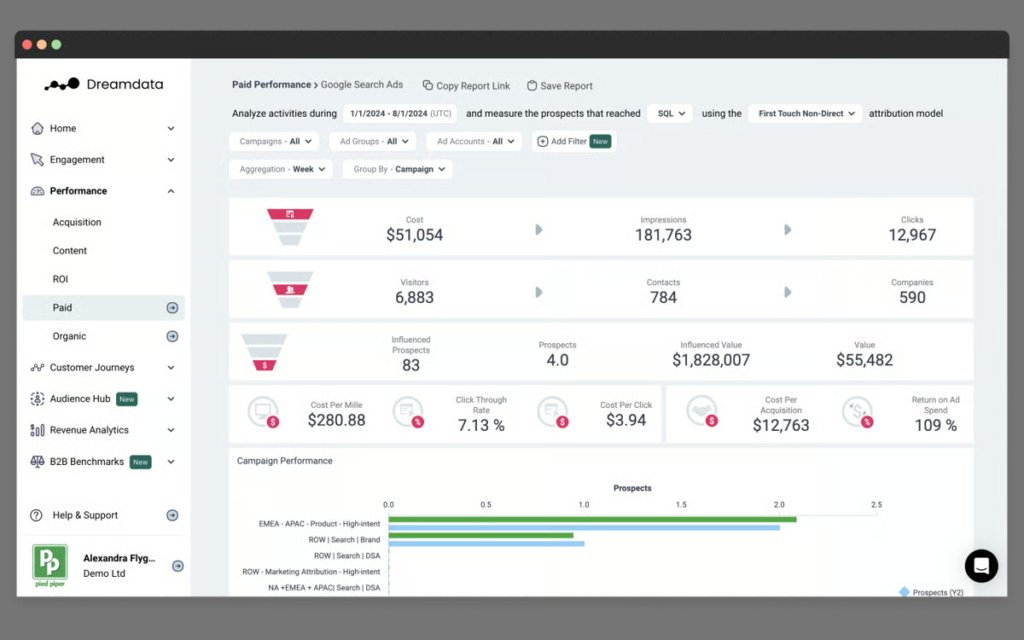Open the chat bubble widget
The image size is (1024, 640).
[x=981, y=566]
